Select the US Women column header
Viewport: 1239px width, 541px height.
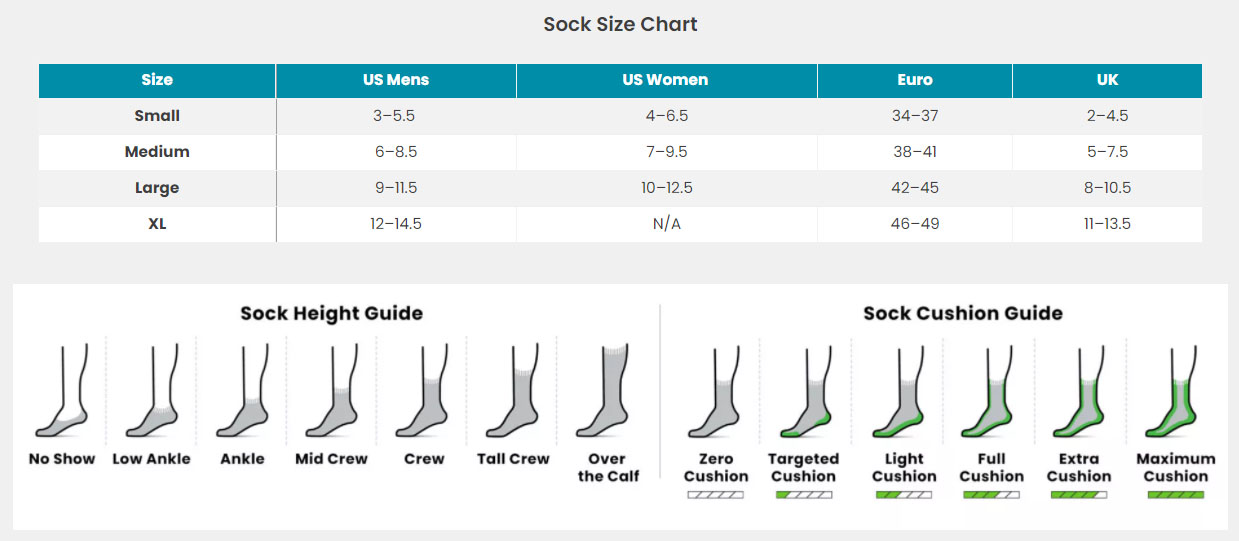[x=666, y=80]
